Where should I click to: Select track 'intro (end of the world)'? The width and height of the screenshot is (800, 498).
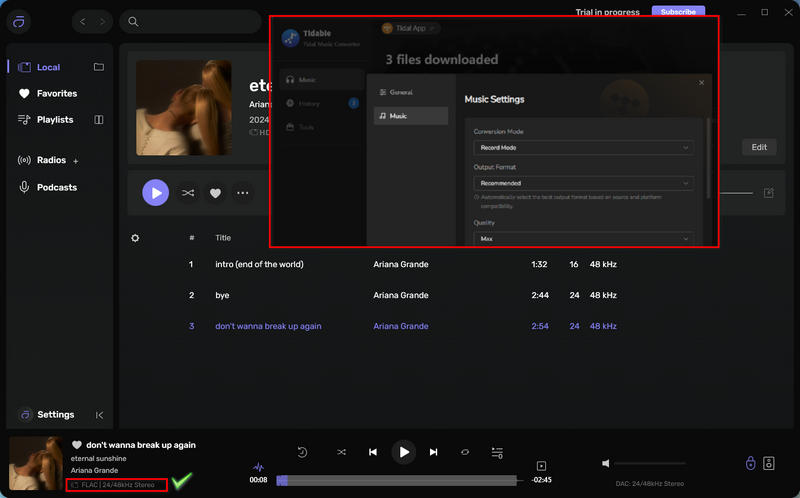259,264
